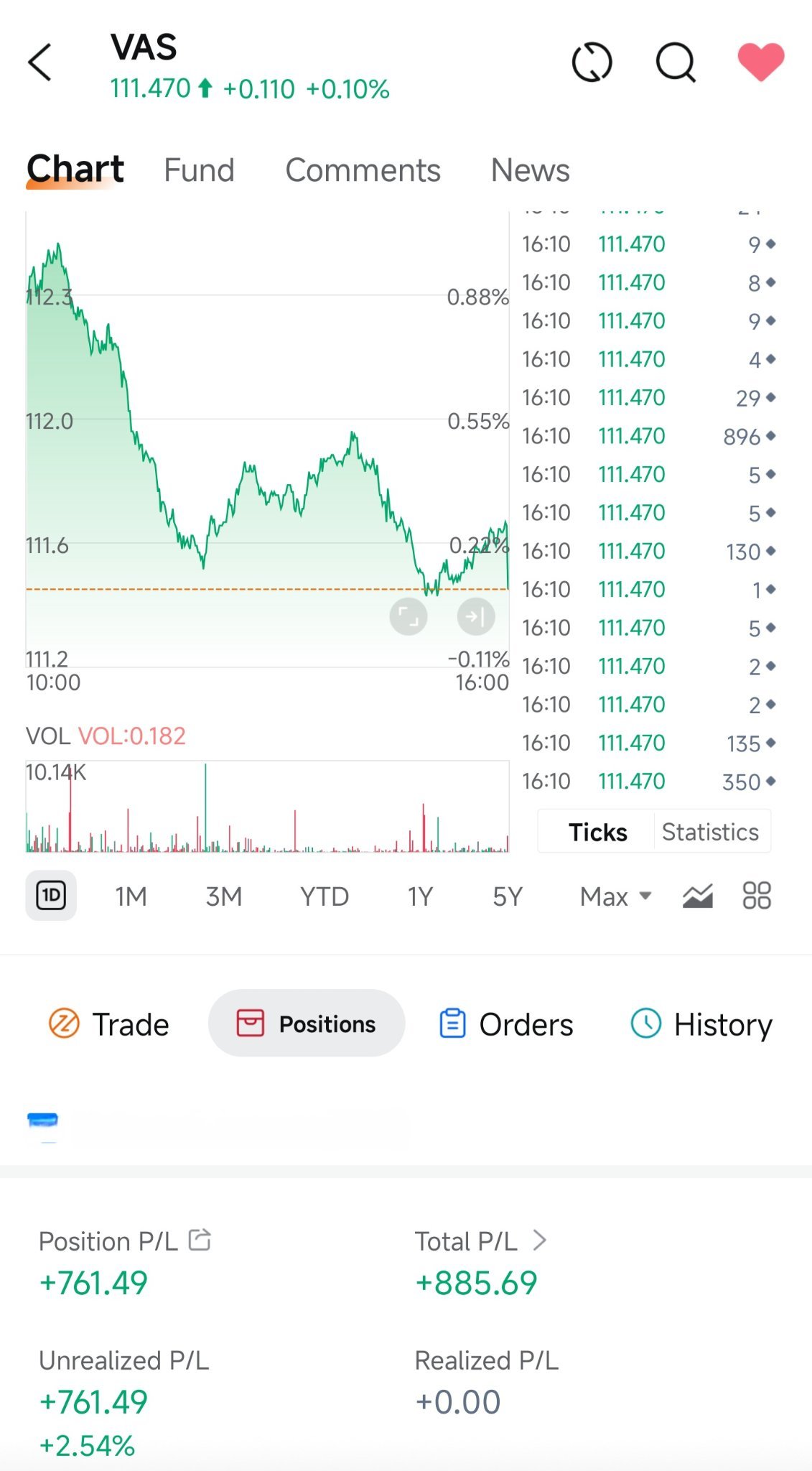Tap the back arrow icon
Image resolution: width=812 pixels, height=1471 pixels.
40,62
